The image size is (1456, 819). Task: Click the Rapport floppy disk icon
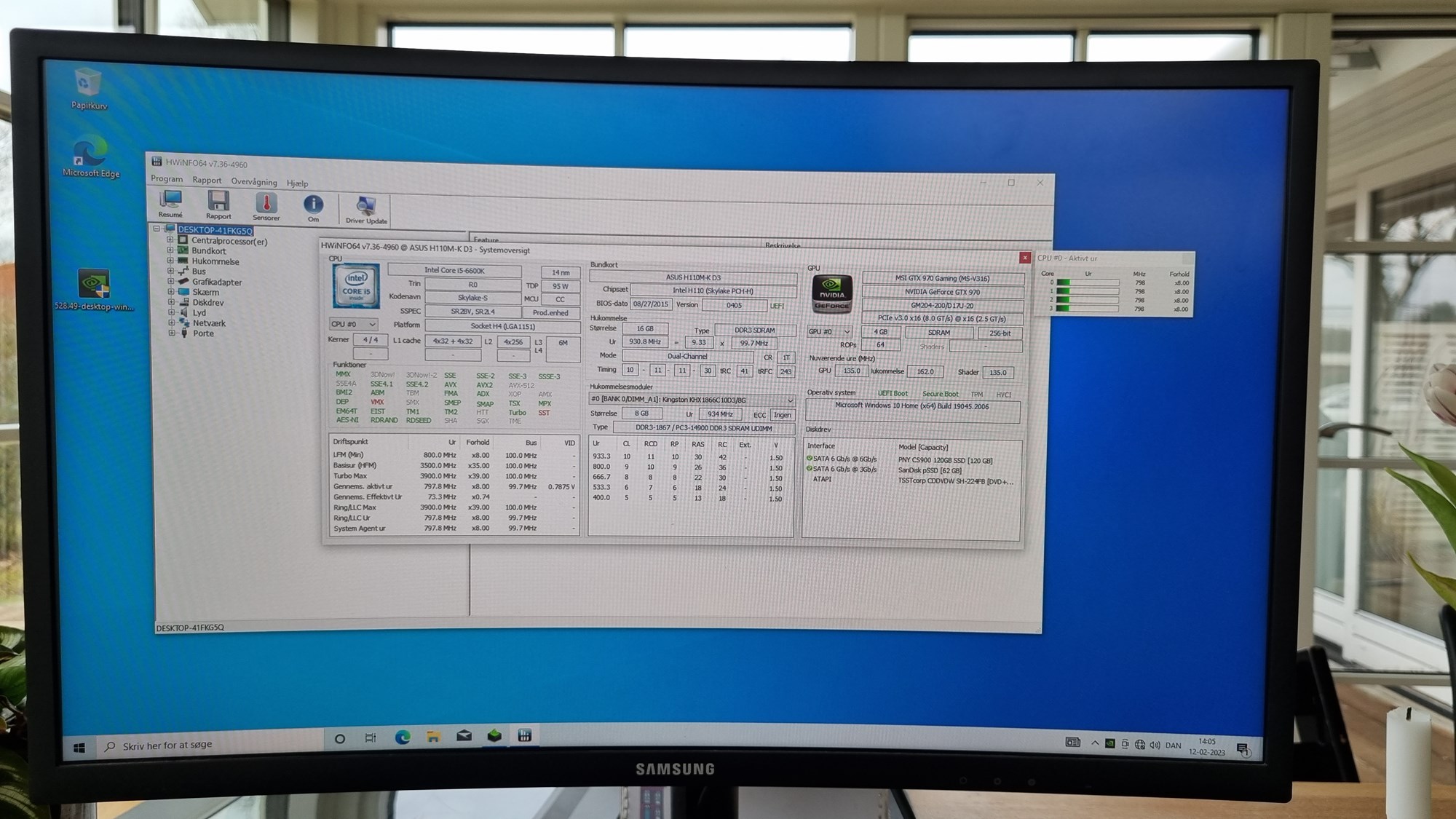(218, 202)
